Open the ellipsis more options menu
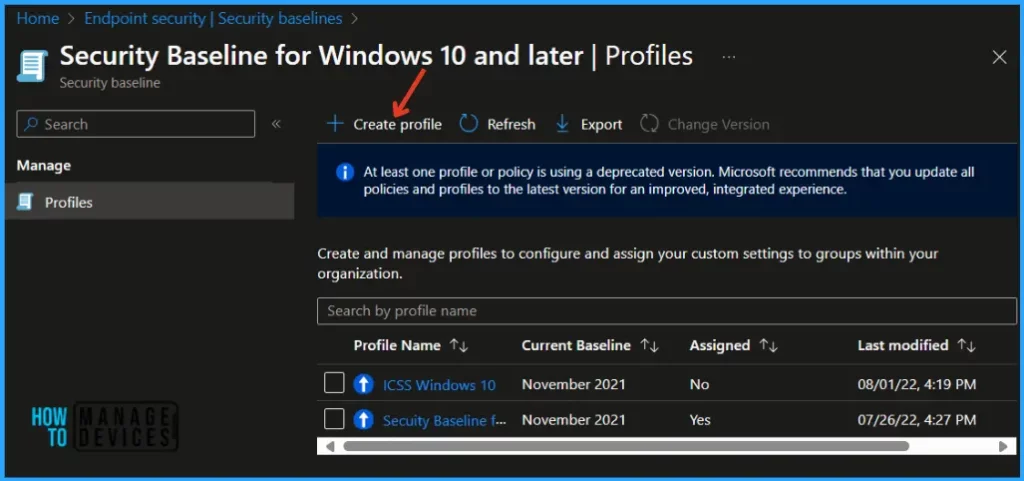Viewport: 1024px width, 481px height. pyautogui.click(x=729, y=57)
